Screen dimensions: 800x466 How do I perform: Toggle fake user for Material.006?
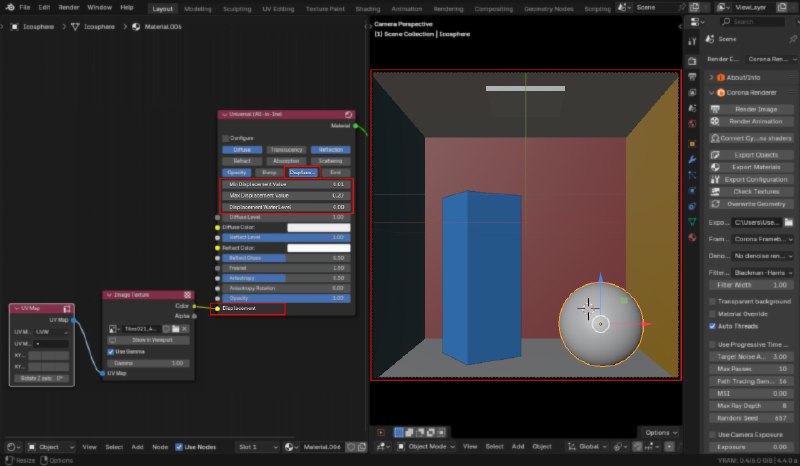[x=351, y=447]
